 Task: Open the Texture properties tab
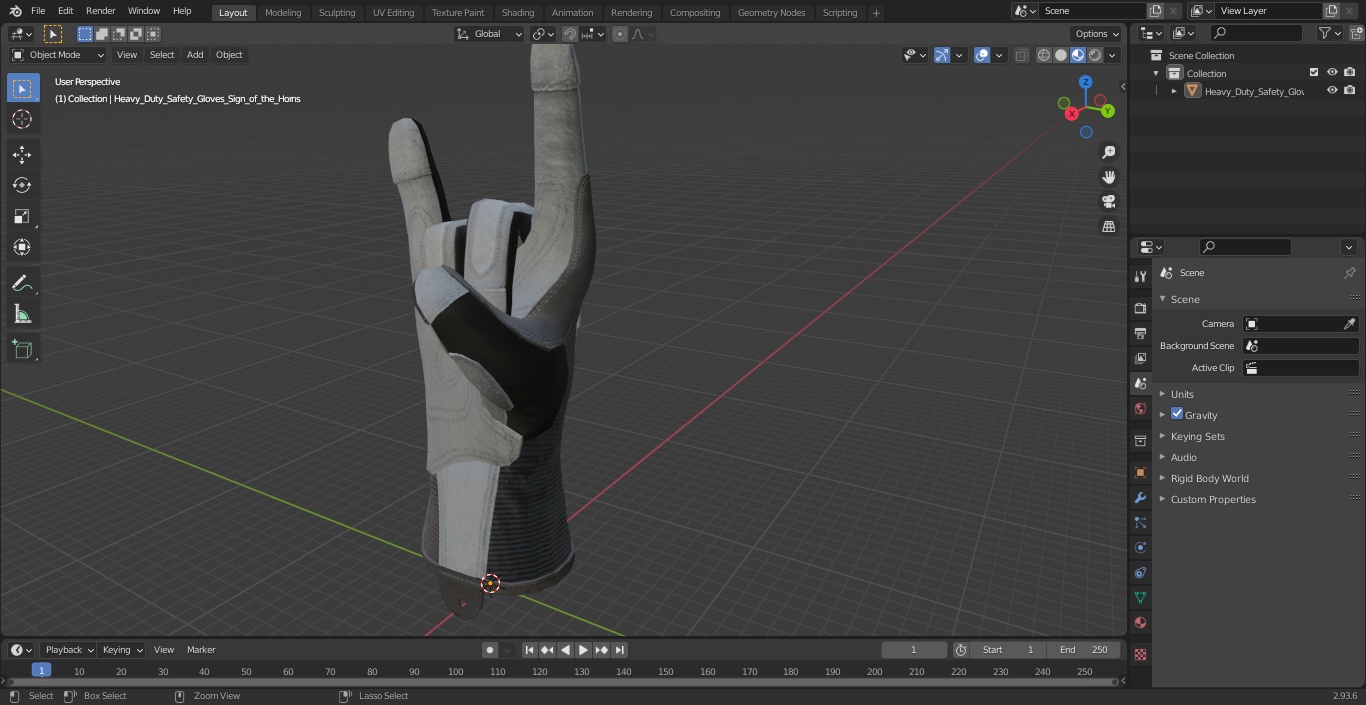pyautogui.click(x=1140, y=654)
